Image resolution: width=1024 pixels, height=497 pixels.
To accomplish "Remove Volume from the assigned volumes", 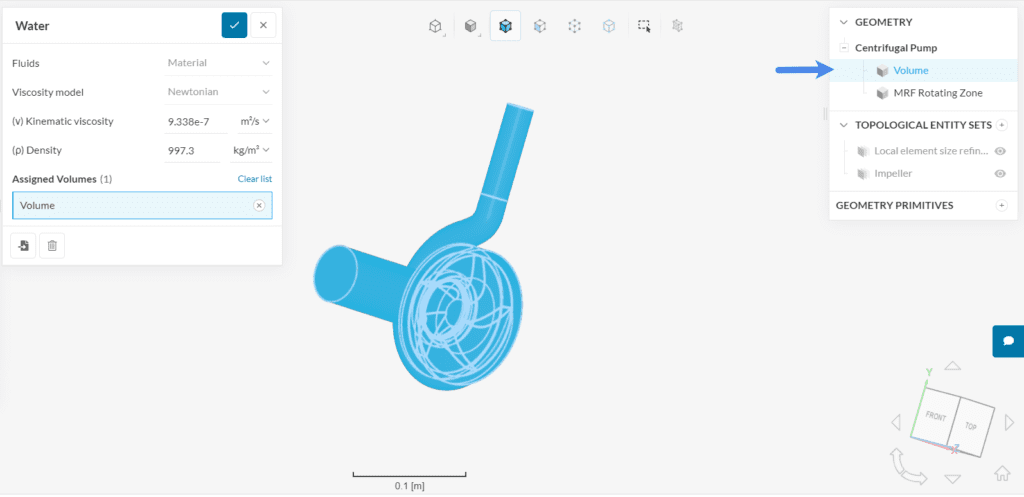I will [259, 206].
